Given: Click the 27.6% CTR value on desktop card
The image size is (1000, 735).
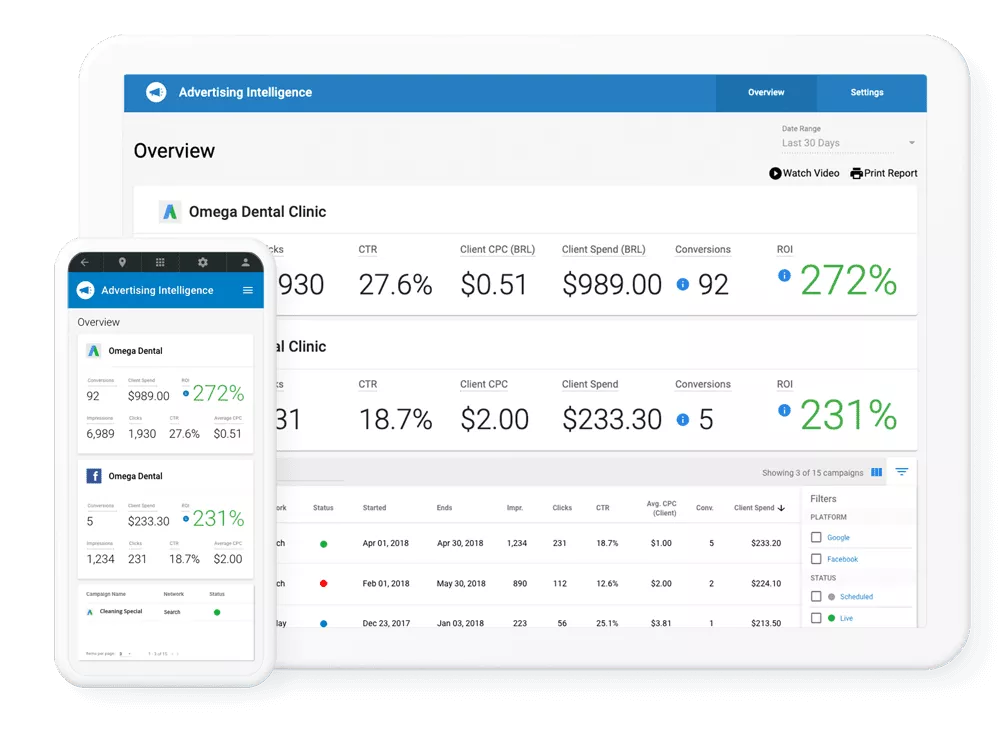Looking at the screenshot, I should pyautogui.click(x=395, y=285).
